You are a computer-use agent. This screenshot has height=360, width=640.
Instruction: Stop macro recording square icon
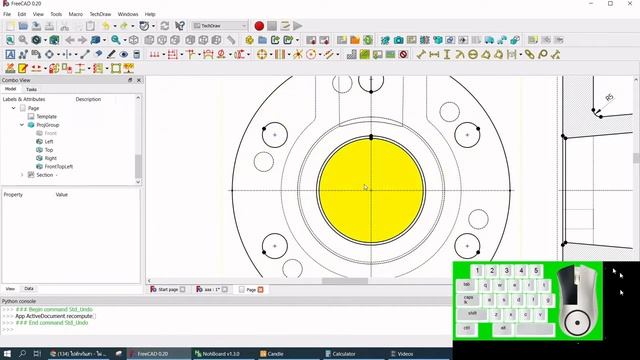click(272, 26)
